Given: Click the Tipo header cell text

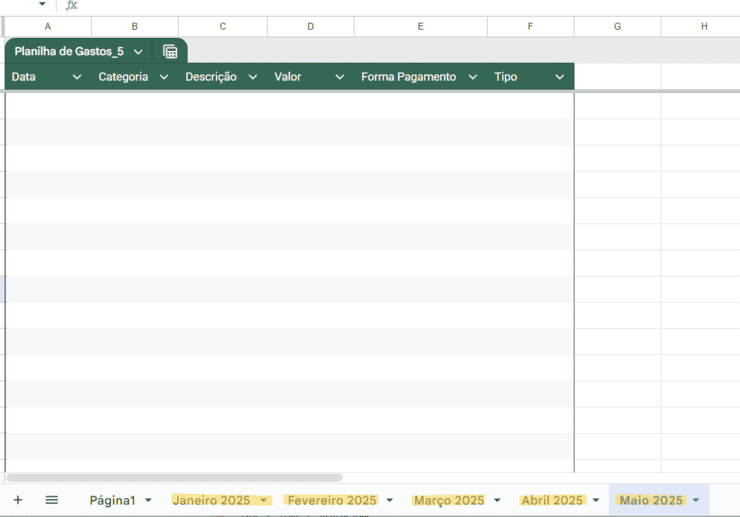Looking at the screenshot, I should 506,77.
